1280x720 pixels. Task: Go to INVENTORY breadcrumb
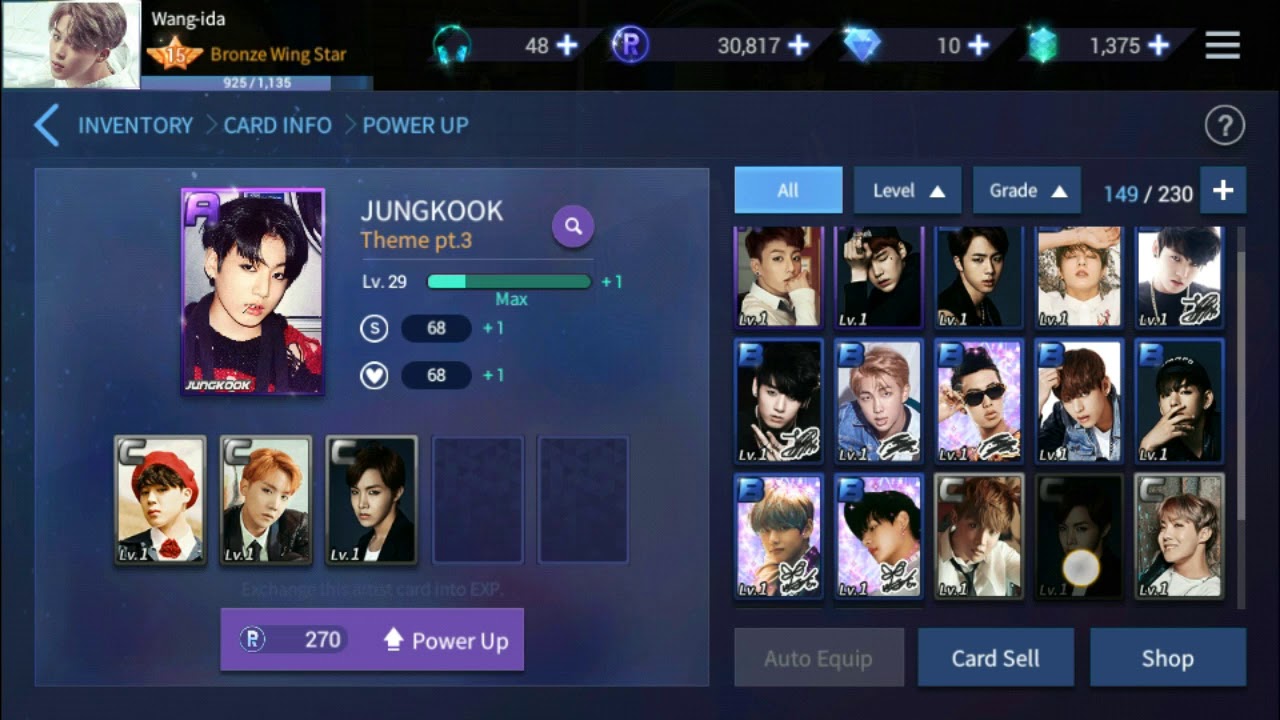point(136,126)
